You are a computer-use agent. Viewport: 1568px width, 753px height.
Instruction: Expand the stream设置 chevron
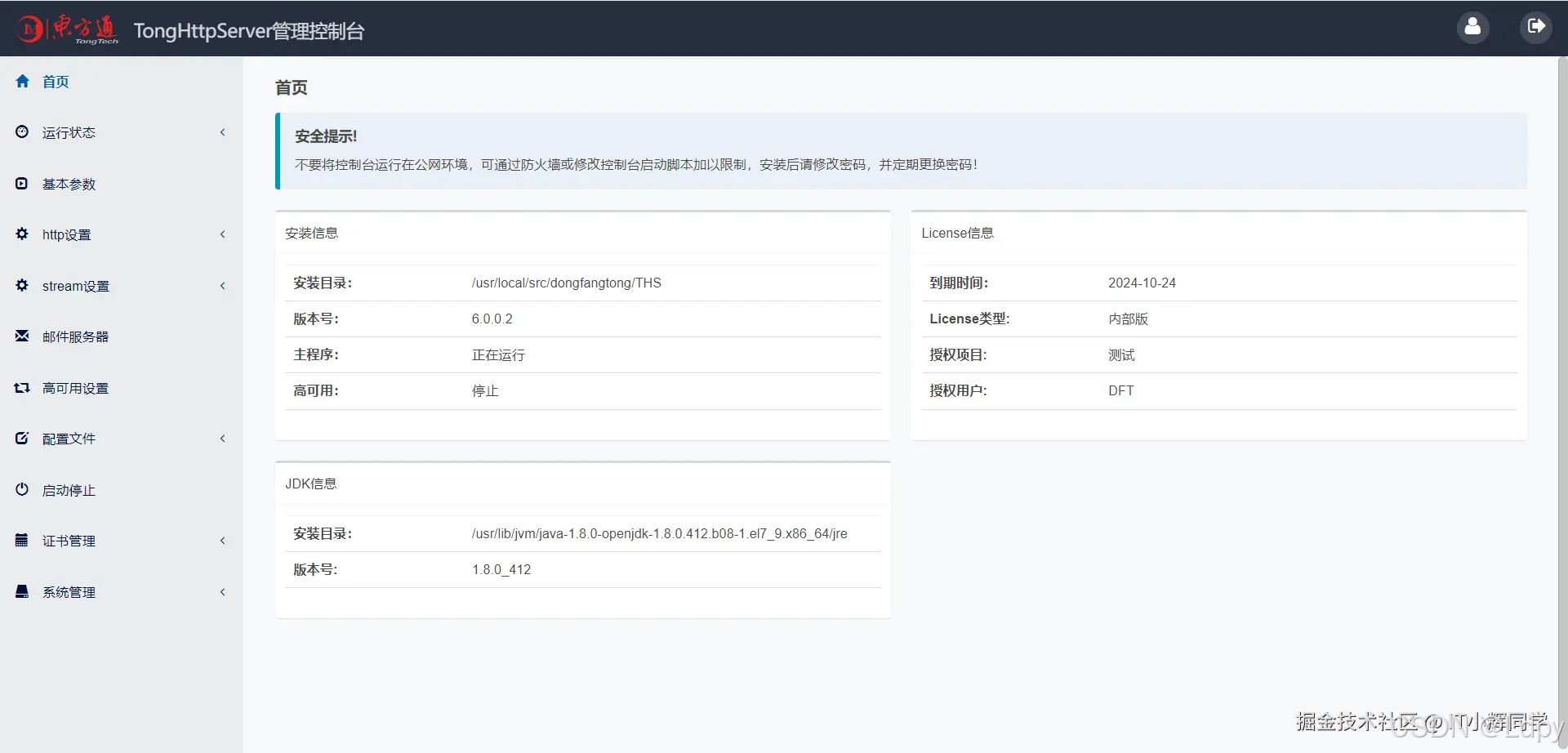tap(222, 286)
